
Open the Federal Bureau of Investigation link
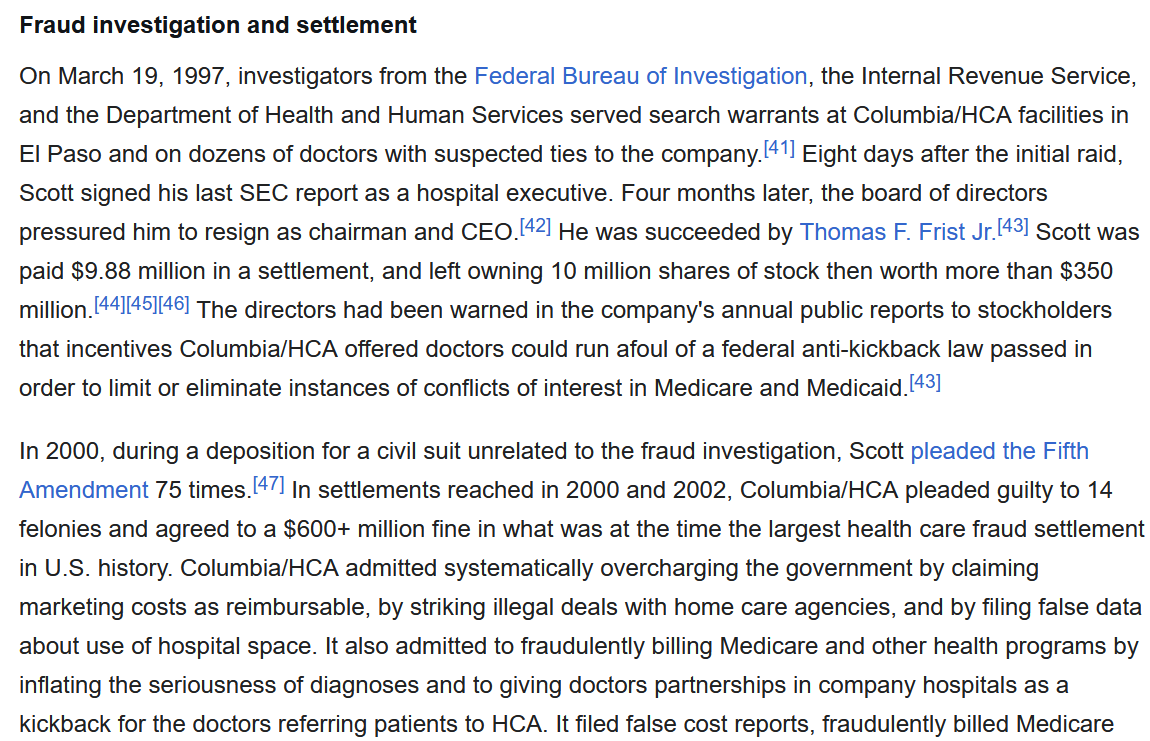click(640, 76)
